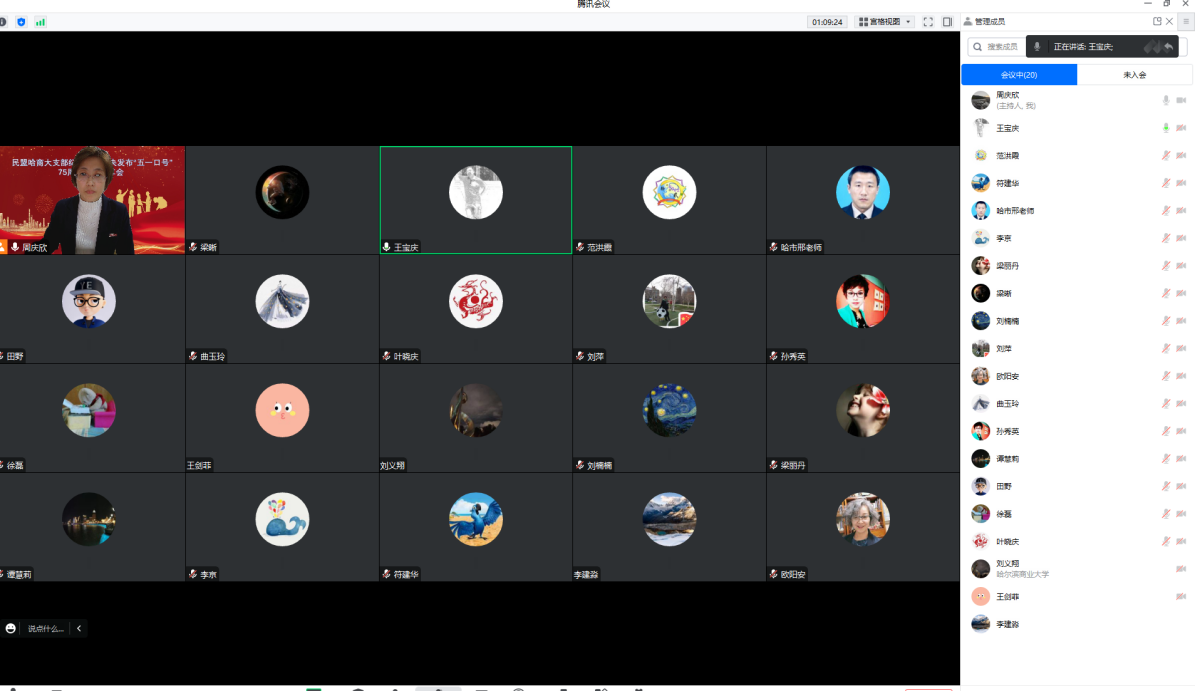Screen dimensions: 1195x691
Task: Collapse the chat bar with left chevron
Action: click(x=79, y=628)
